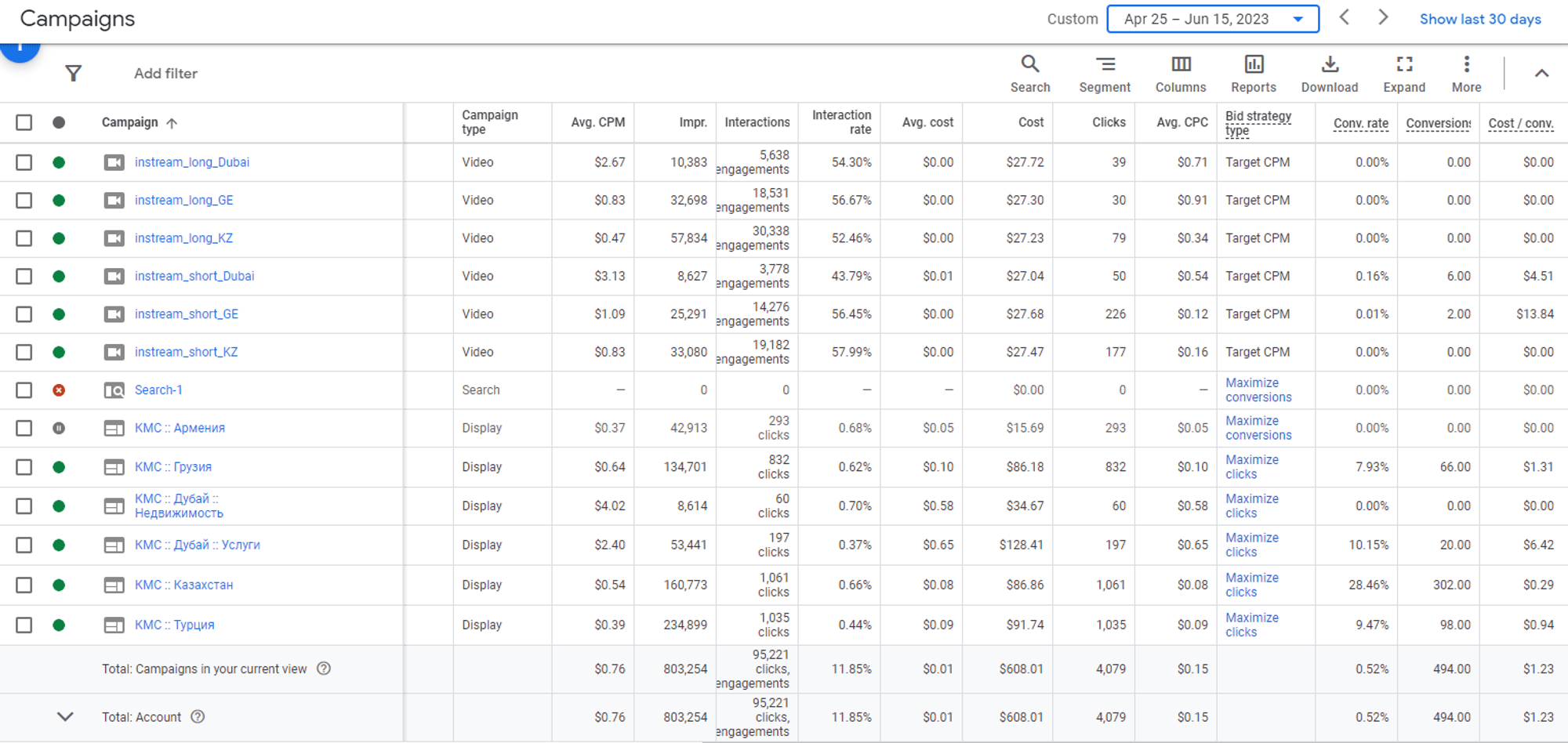The height and width of the screenshot is (743, 1568).
Task: Tick the checkbox for instream_long_Dubai
Action: pyautogui.click(x=24, y=162)
